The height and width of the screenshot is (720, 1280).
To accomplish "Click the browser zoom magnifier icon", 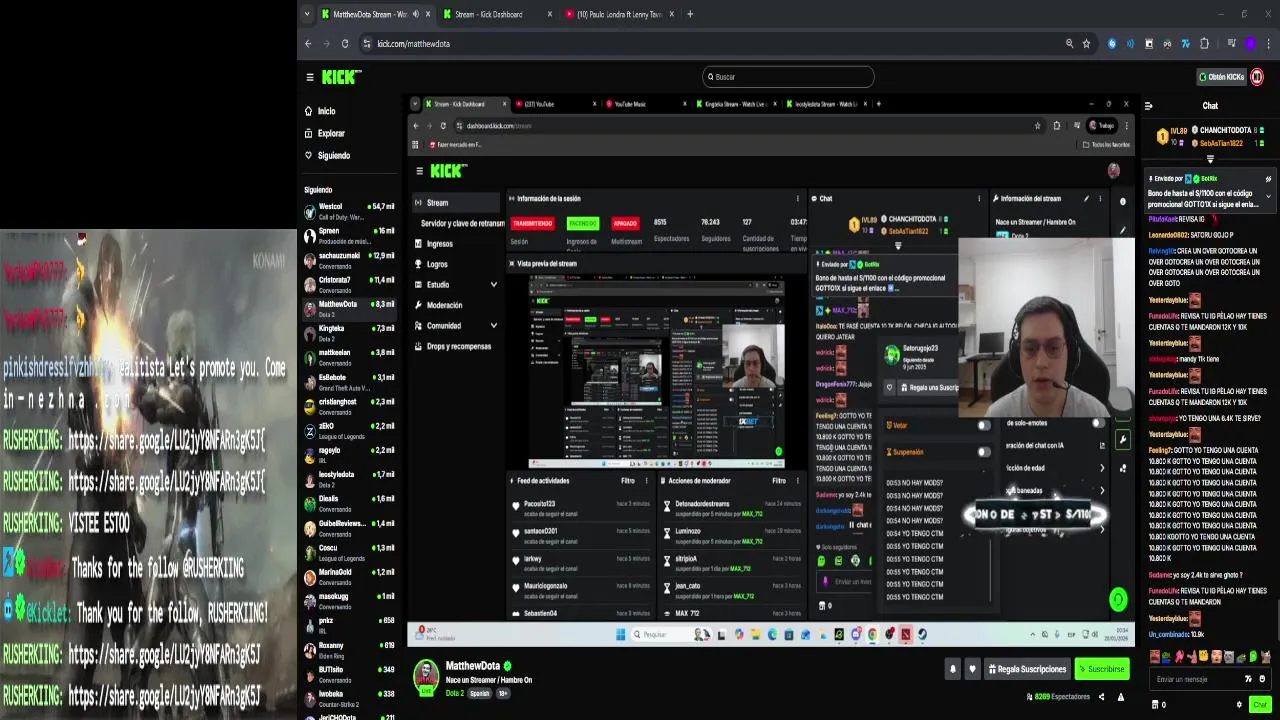I will point(1069,44).
